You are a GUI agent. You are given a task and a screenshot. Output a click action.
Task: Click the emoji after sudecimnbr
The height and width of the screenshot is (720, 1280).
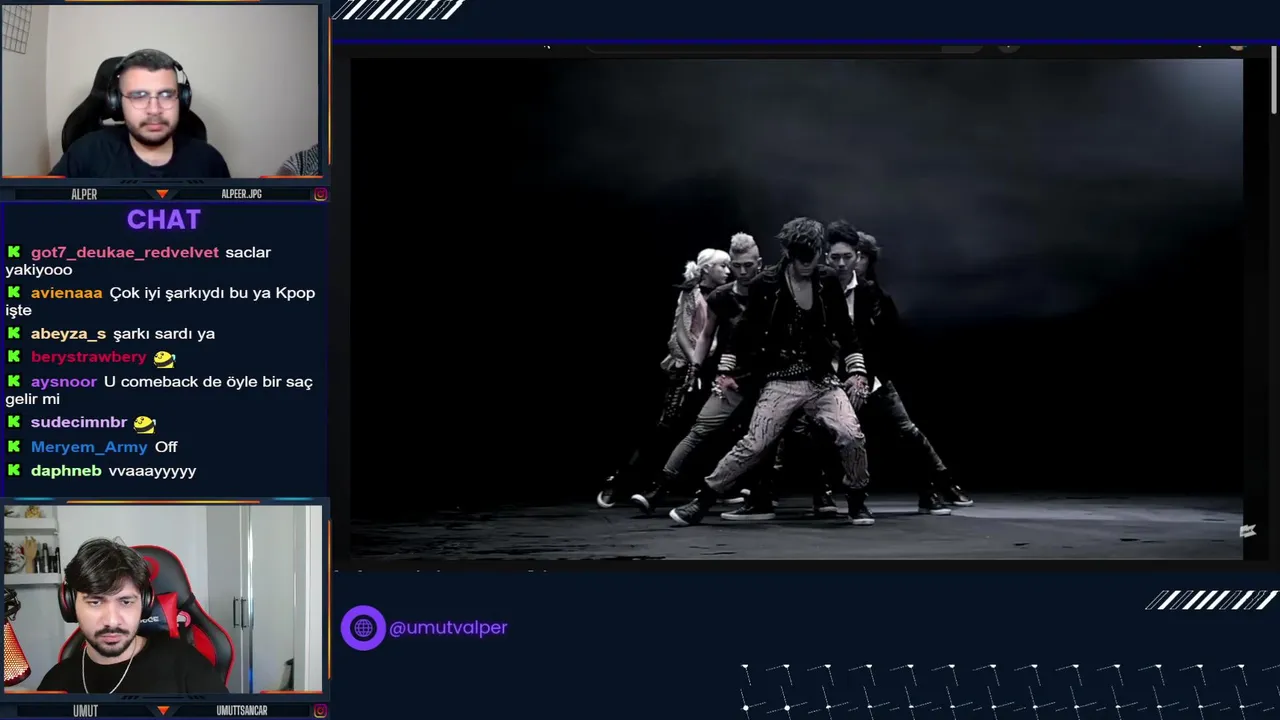145,423
